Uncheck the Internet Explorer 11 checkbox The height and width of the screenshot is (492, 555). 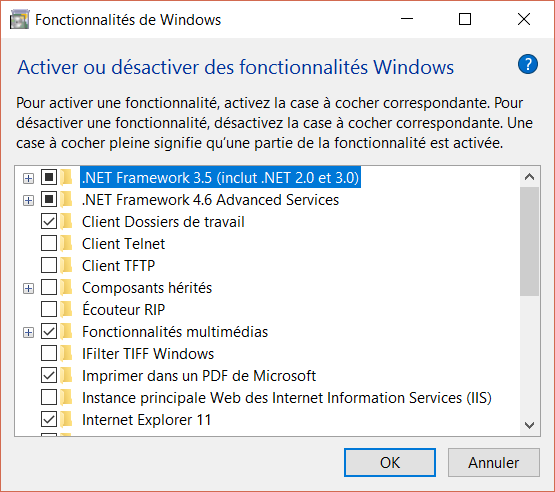(49, 419)
